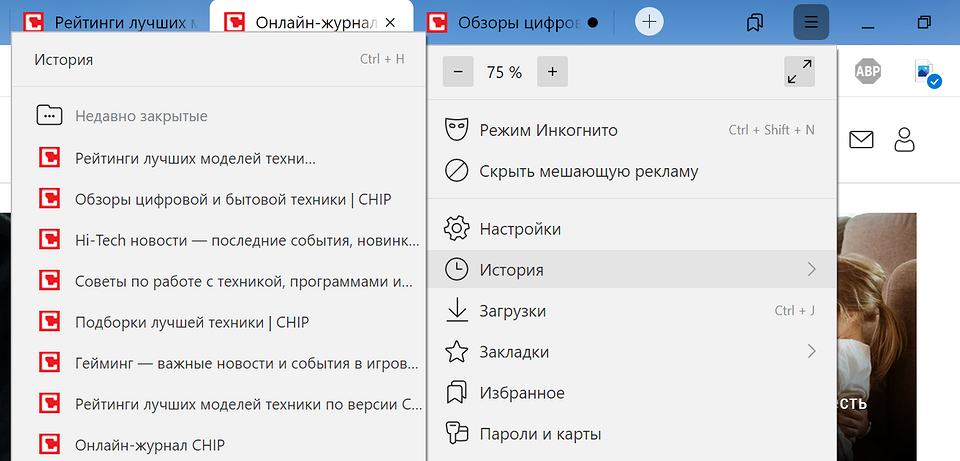This screenshot has width=960, height=461.
Task: Click the fullscreen expand arrows icon
Action: [799, 72]
